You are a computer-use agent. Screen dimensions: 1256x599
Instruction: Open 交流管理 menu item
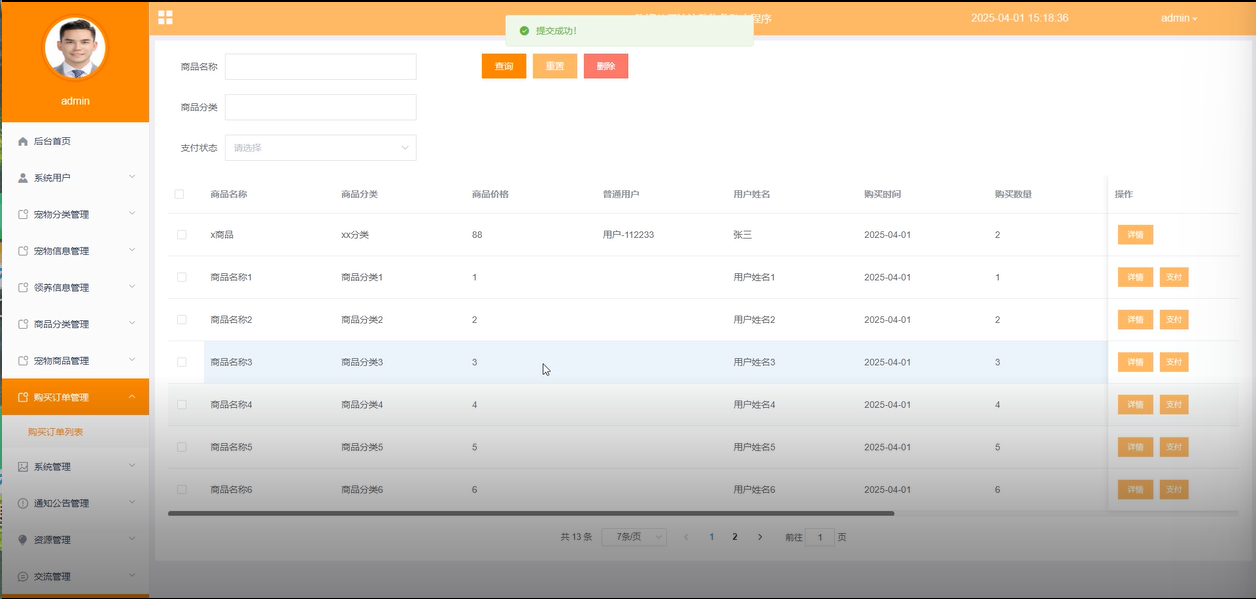[75, 576]
